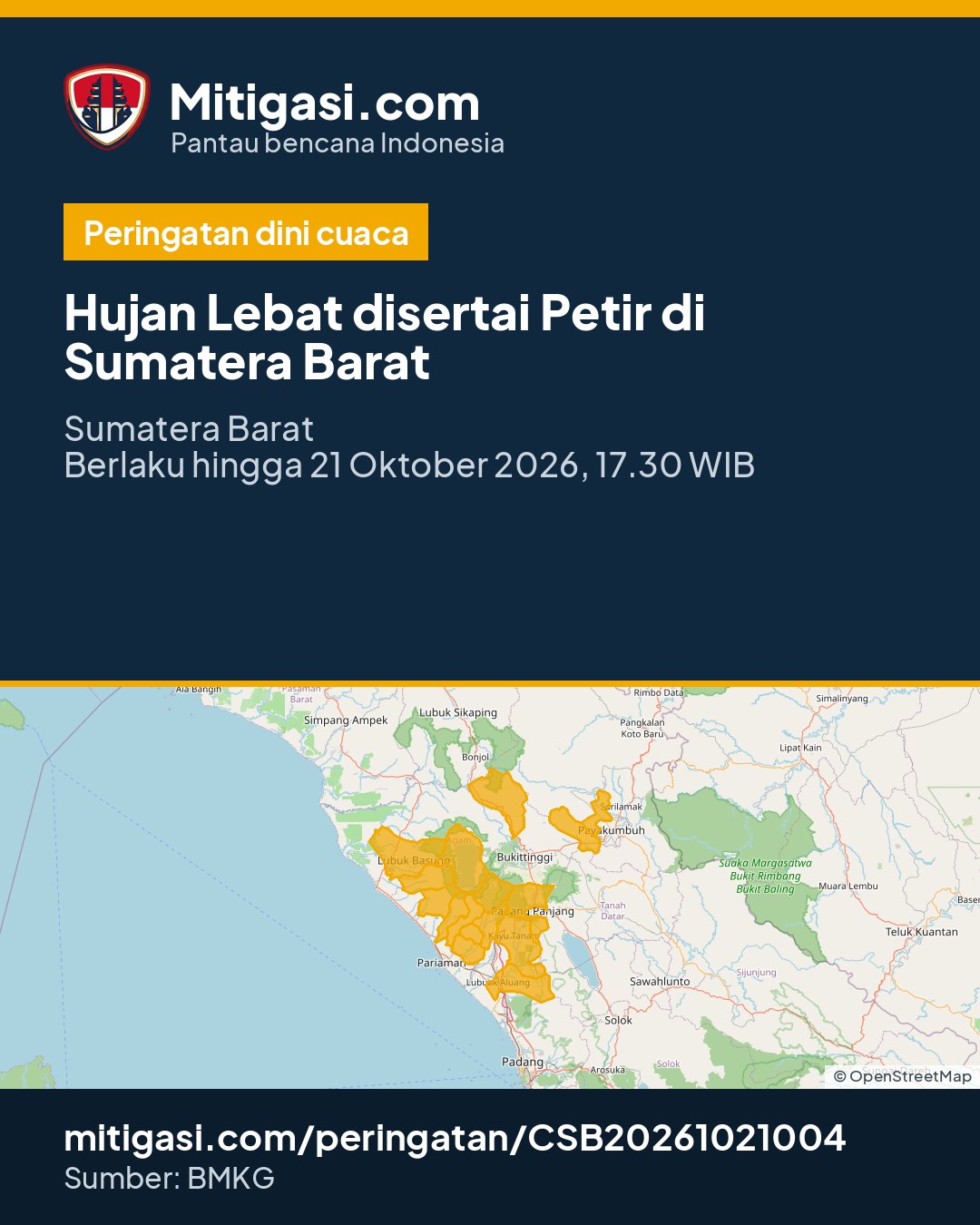
Task: Click the Arosuka label on map
Action: [x=608, y=1070]
